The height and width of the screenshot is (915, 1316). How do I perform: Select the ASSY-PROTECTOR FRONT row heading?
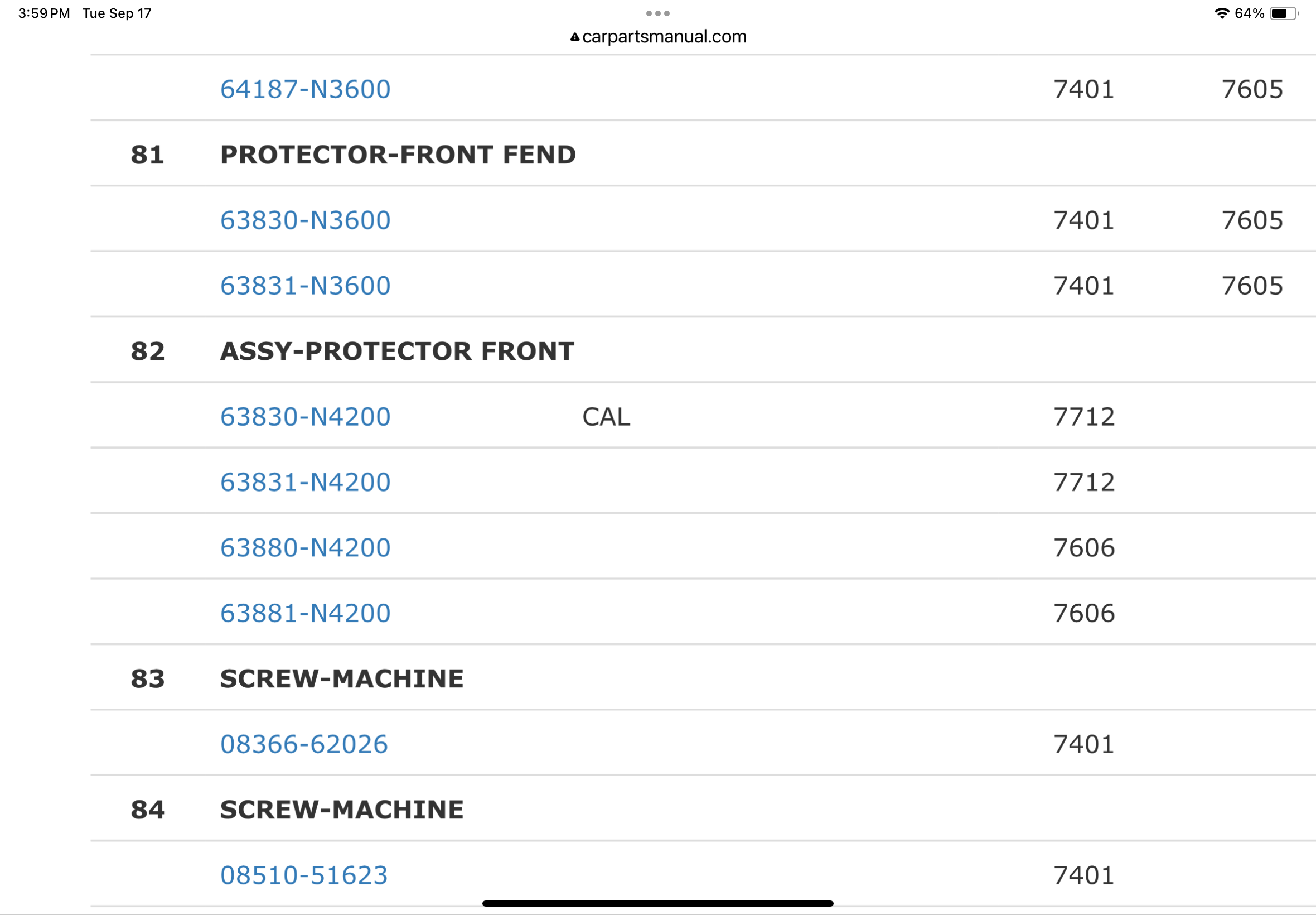coord(398,351)
